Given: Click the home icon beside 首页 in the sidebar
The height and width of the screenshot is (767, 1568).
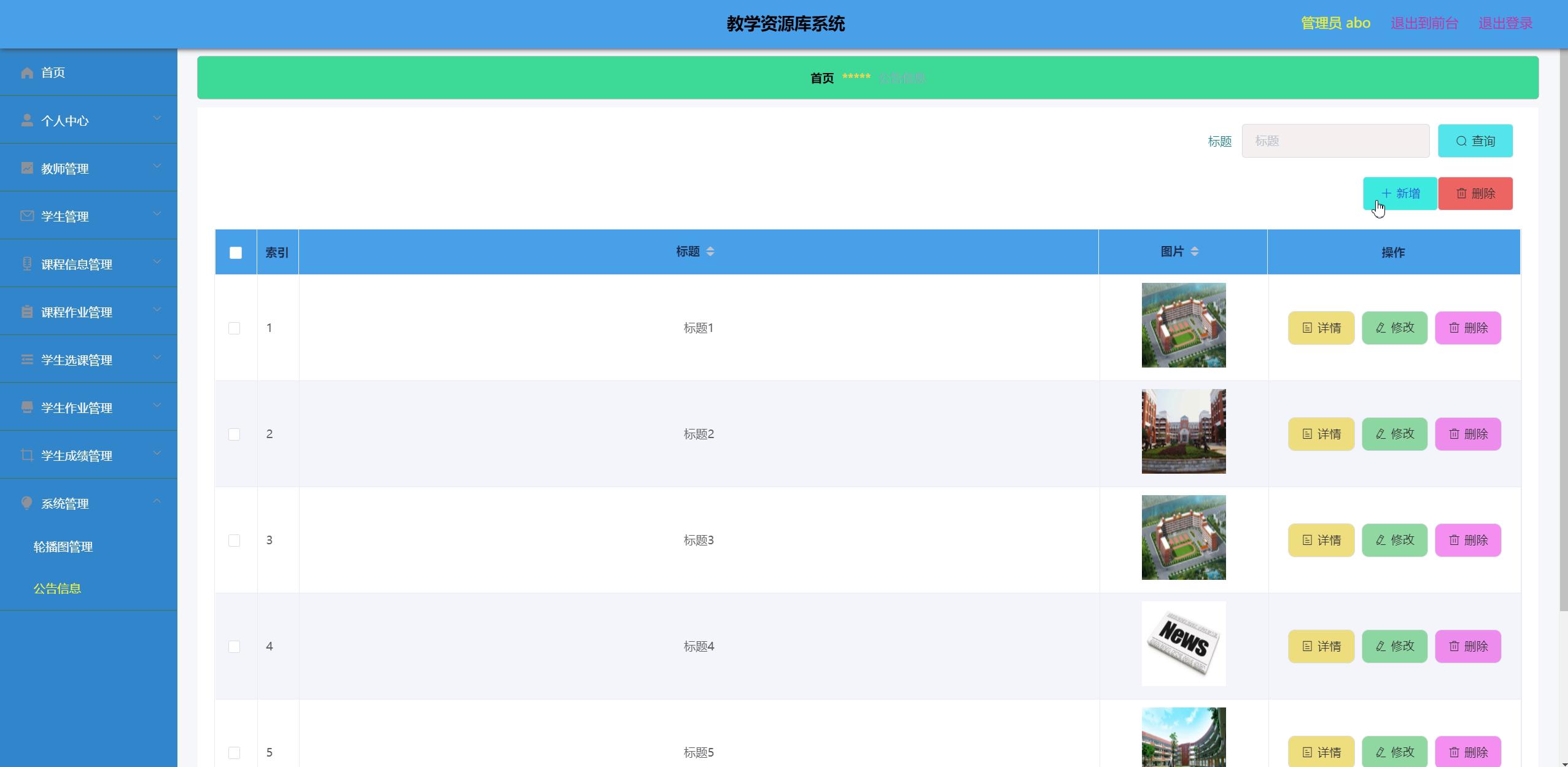Looking at the screenshot, I should point(27,73).
